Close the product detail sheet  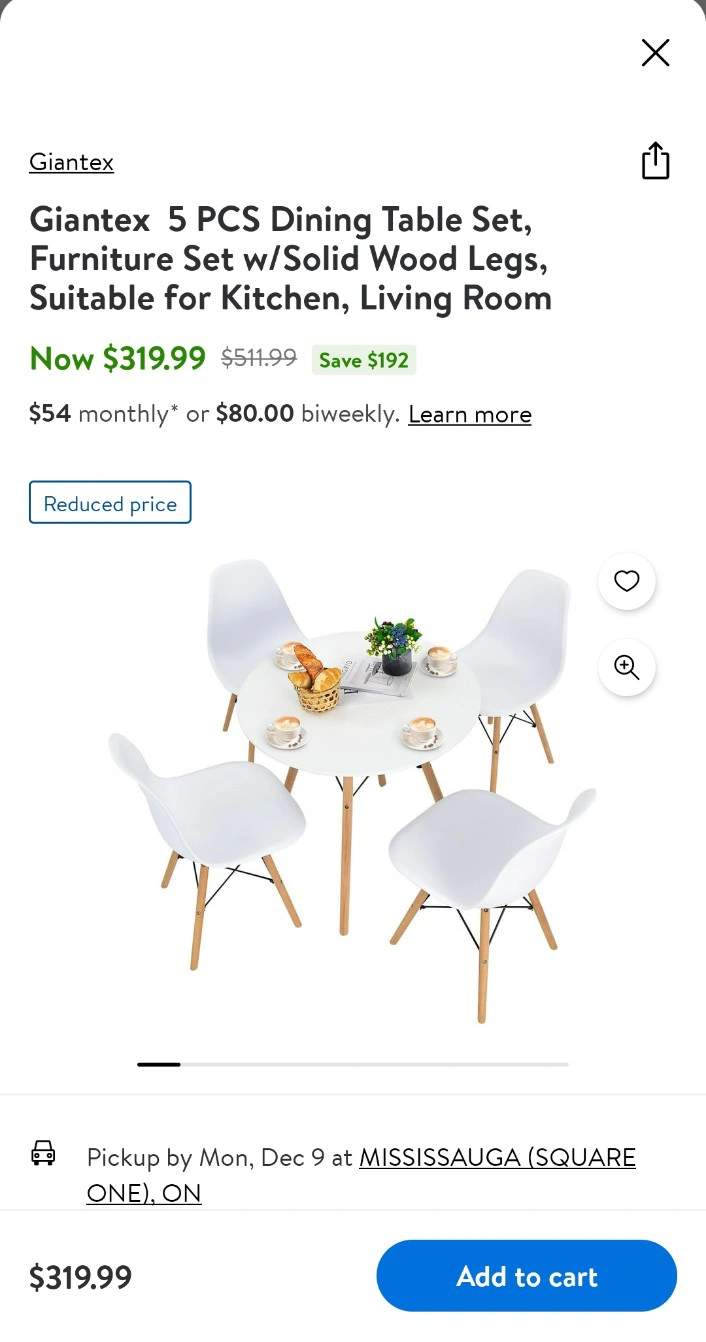(655, 53)
